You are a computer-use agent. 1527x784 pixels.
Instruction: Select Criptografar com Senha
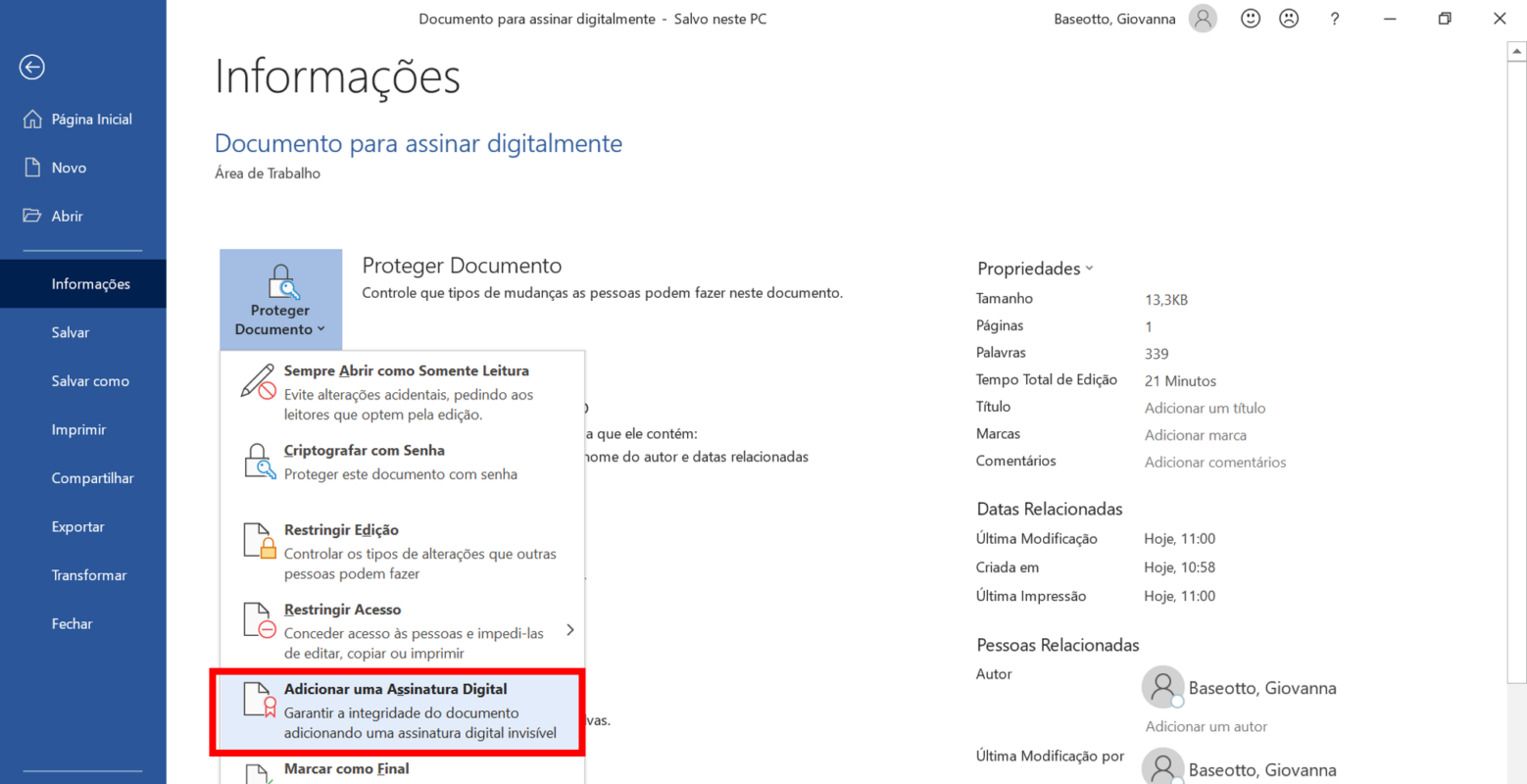point(365,450)
